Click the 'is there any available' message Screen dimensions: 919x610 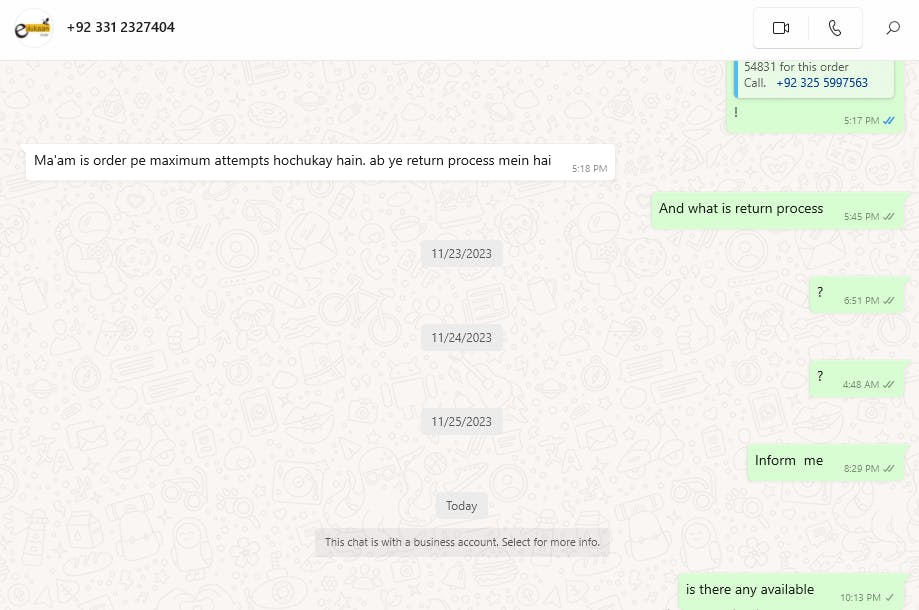click(791, 592)
